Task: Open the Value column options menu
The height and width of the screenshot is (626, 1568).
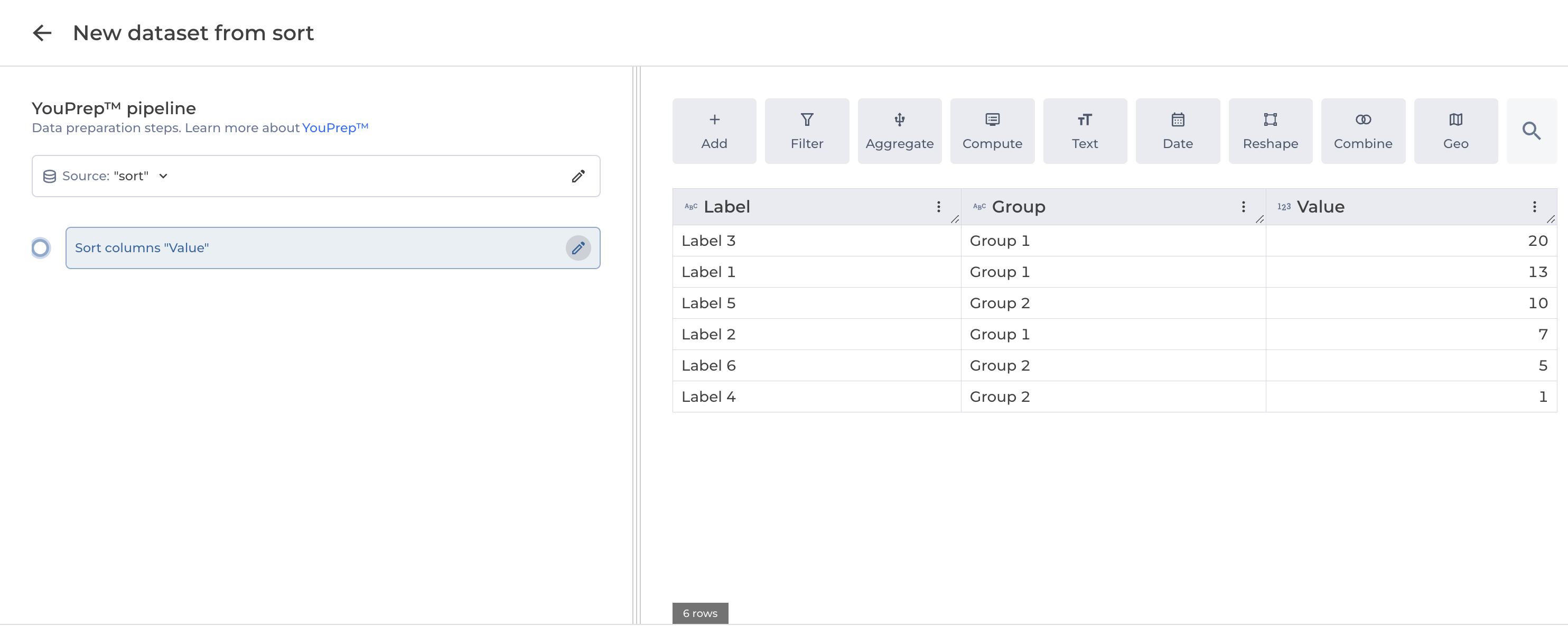Action: 1534,207
